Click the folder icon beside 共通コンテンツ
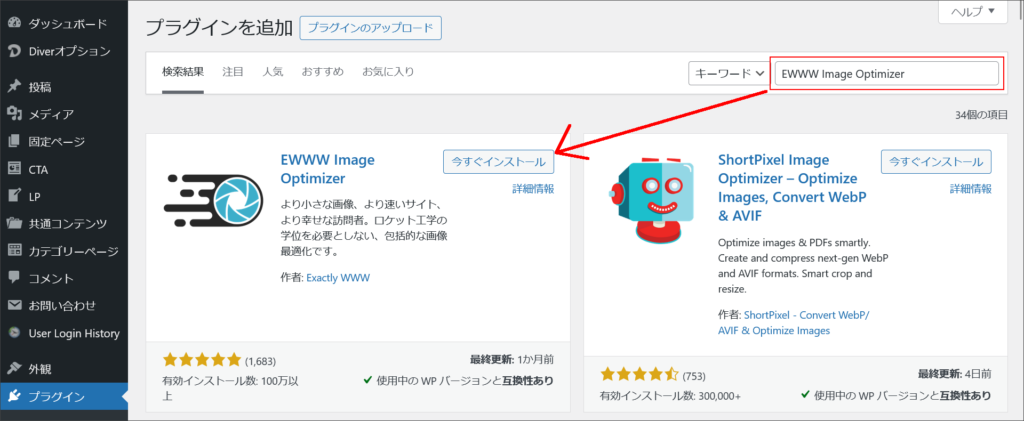 coord(14,223)
